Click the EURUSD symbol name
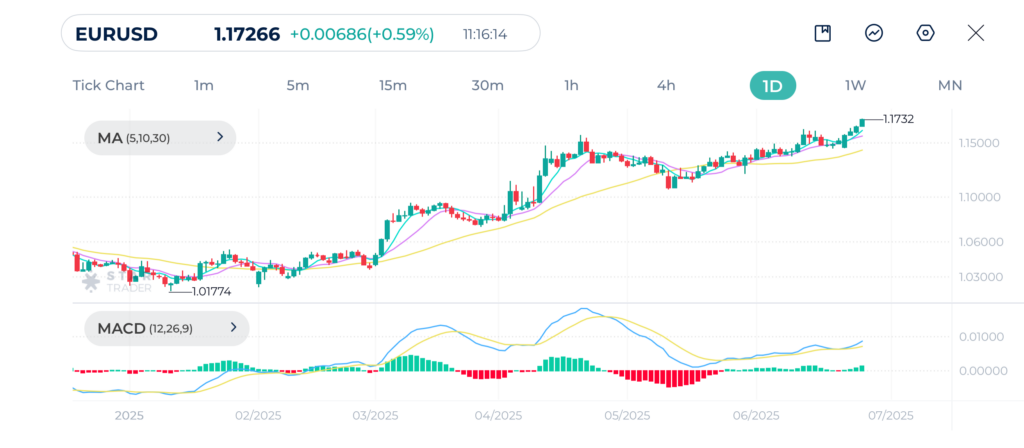1024x448 pixels. [x=116, y=34]
